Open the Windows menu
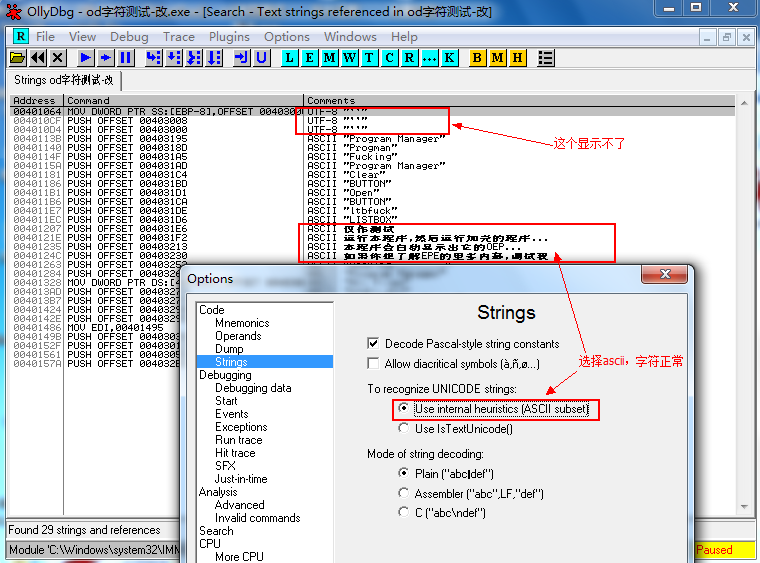 coord(350,37)
